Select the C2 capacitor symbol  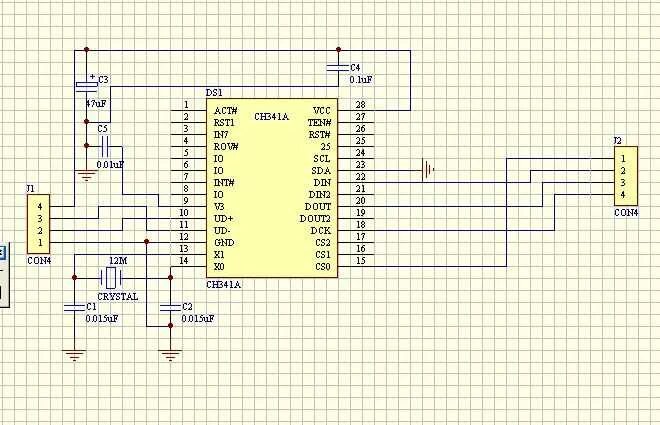170,308
